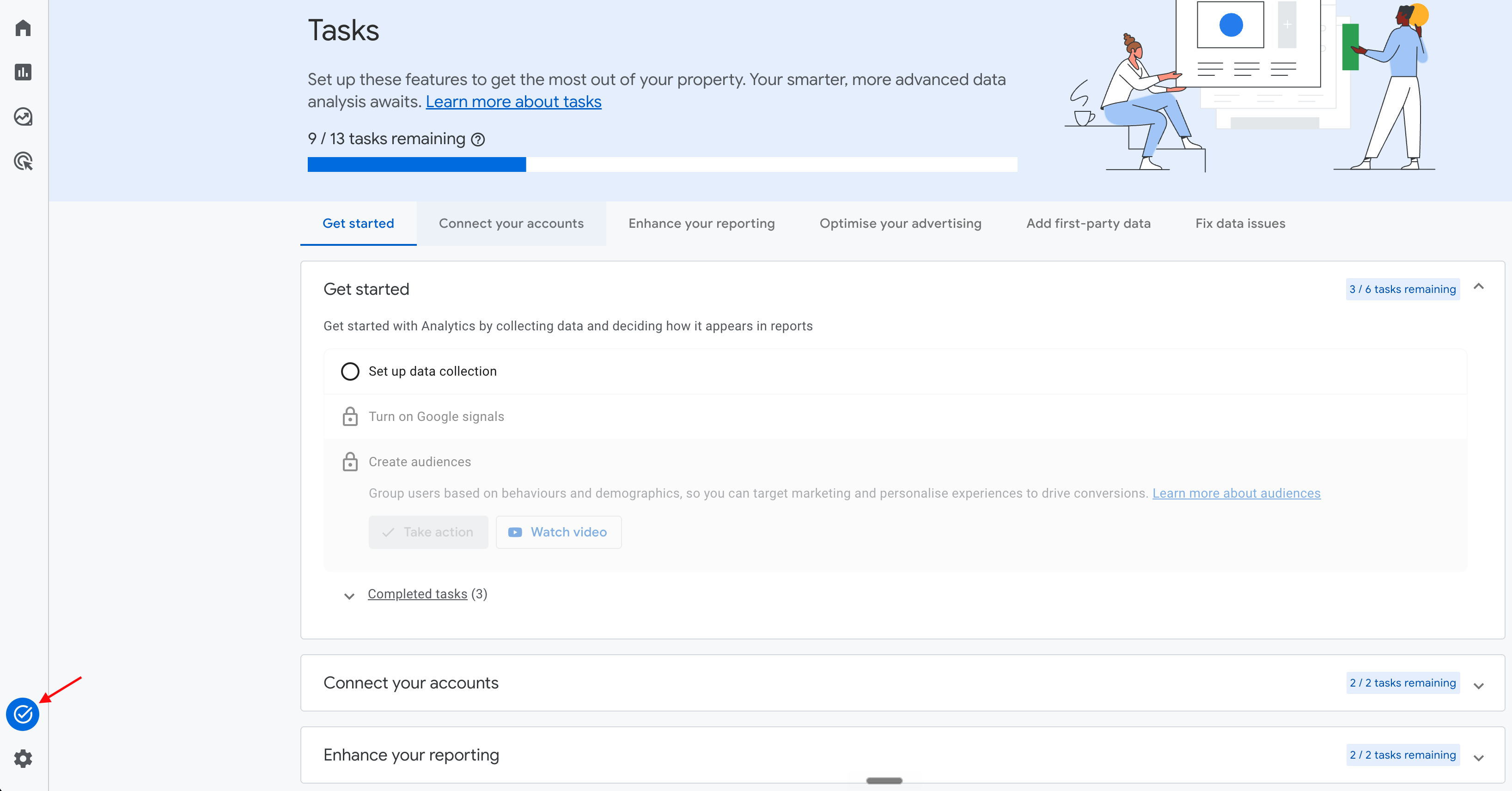Click Enhance your reporting tasks remaining badge
The image size is (1512, 791).
click(x=1402, y=755)
